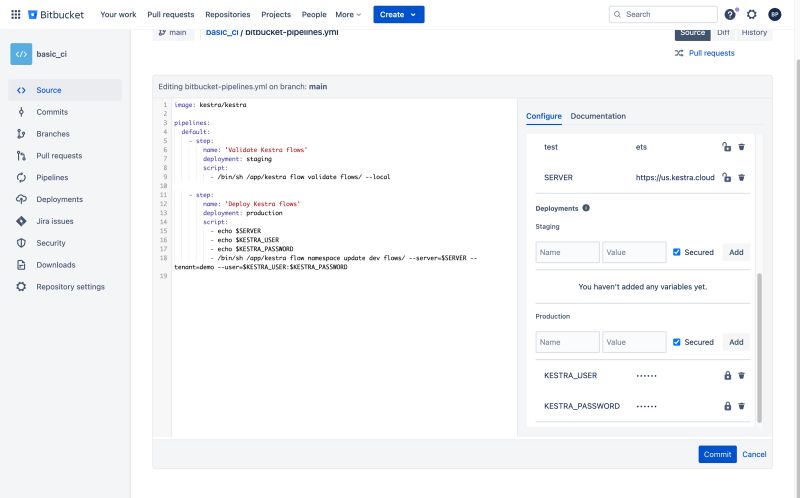Click the Security shield icon
Screen dimensions: 800x498
(21, 243)
